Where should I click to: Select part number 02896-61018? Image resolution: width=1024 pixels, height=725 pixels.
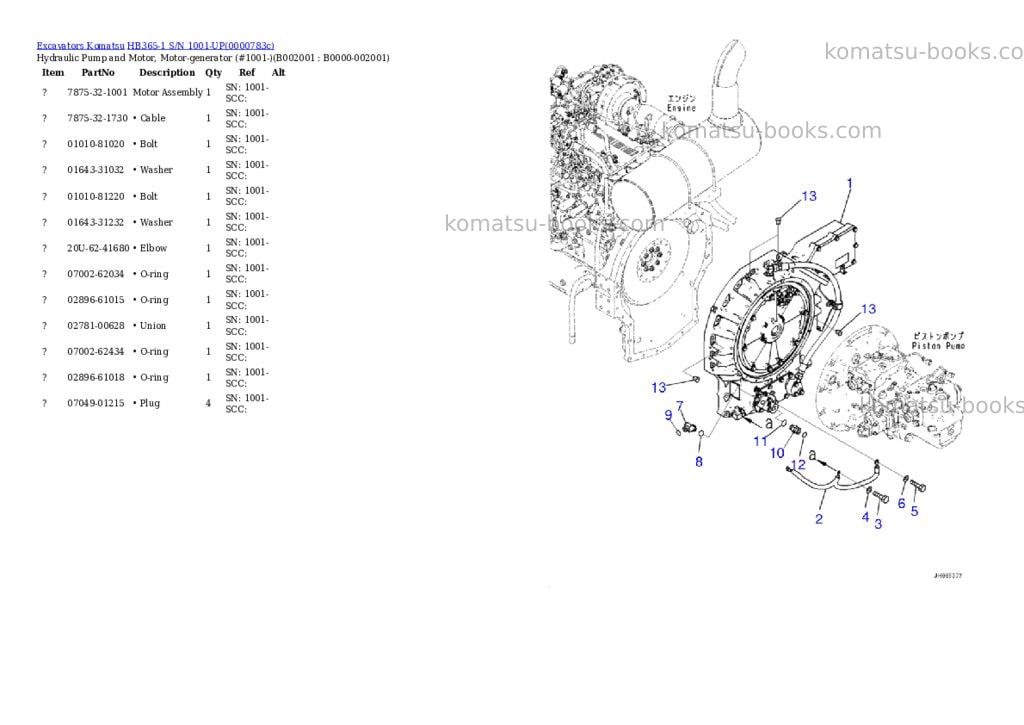[x=95, y=378]
